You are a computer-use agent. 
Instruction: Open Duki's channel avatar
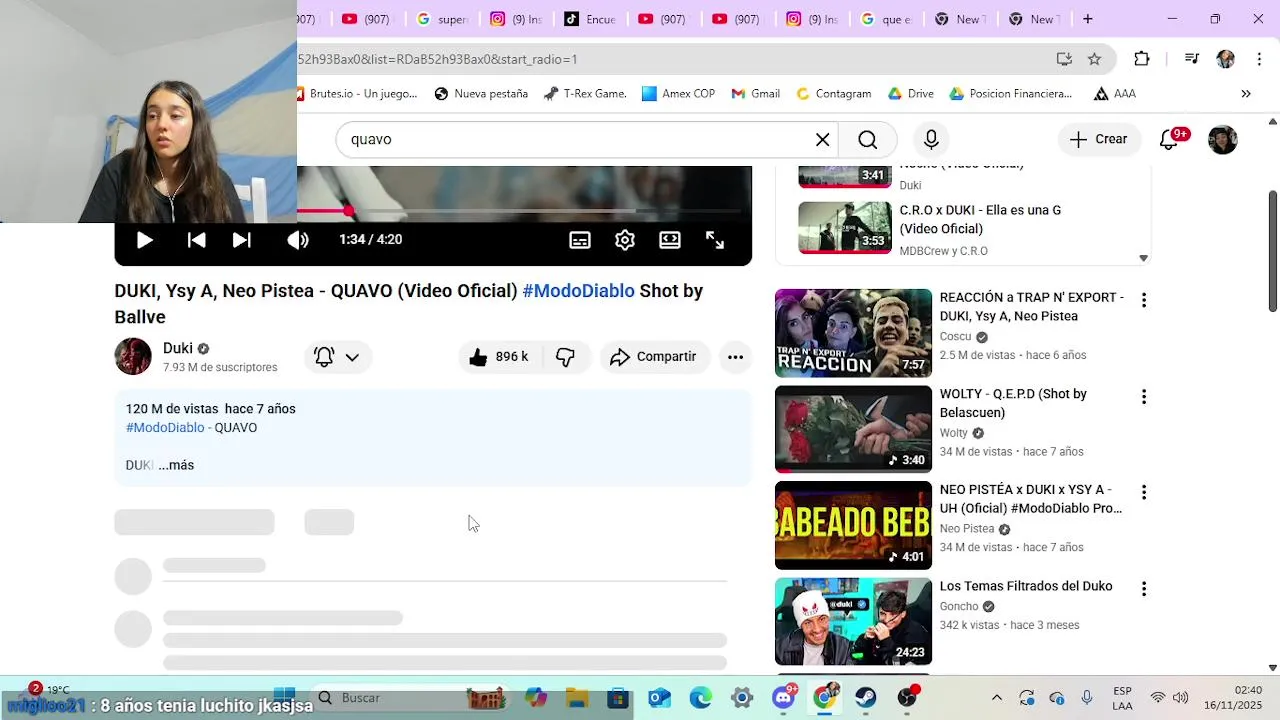(x=133, y=357)
